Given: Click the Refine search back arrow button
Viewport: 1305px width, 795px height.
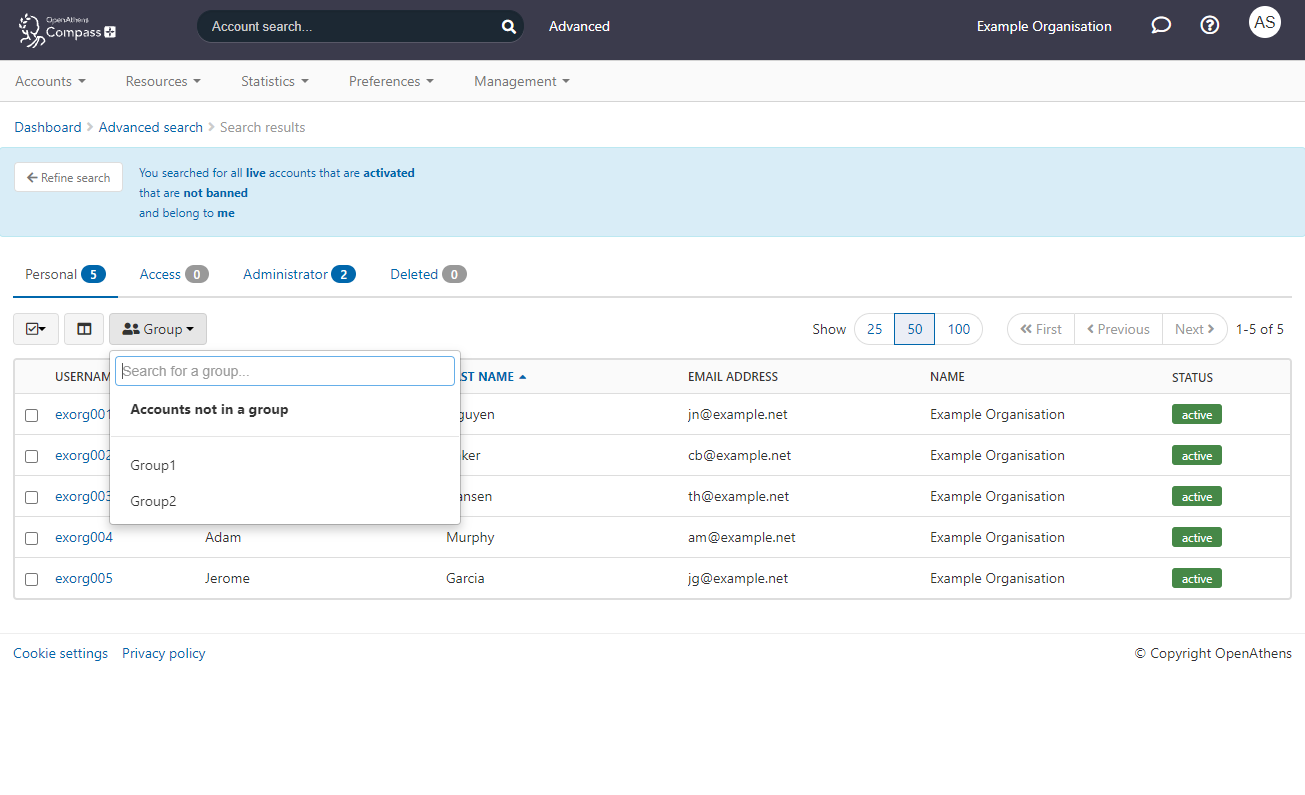Looking at the screenshot, I should tap(68, 177).
